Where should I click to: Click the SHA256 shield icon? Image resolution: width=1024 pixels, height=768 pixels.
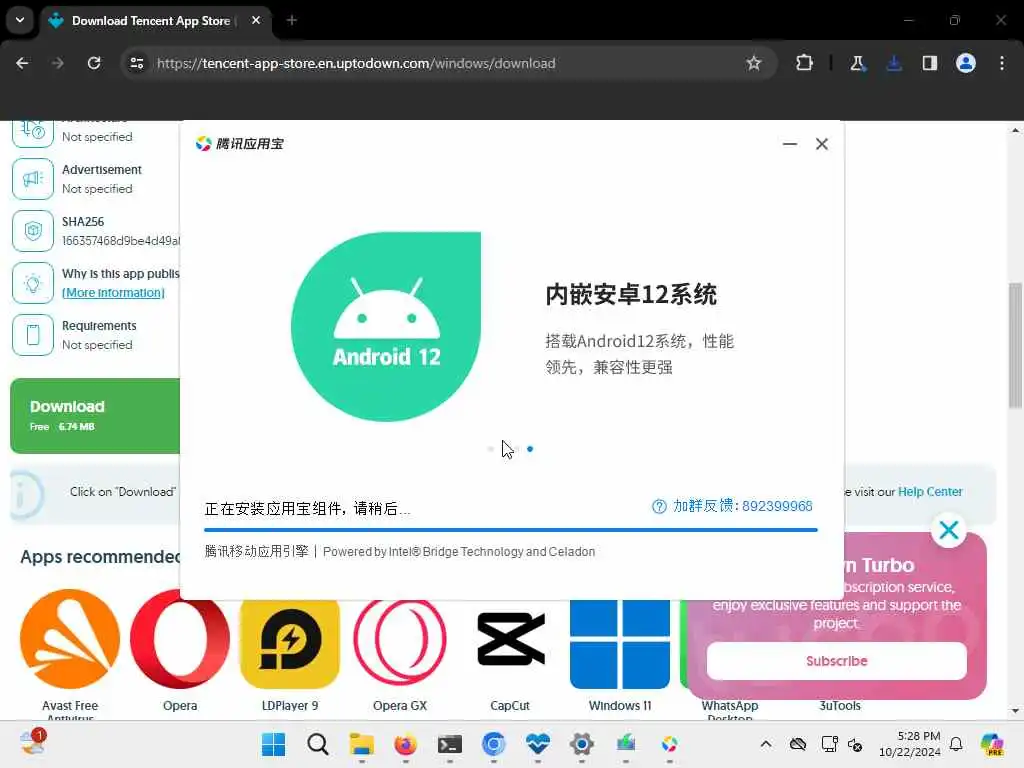click(x=33, y=231)
